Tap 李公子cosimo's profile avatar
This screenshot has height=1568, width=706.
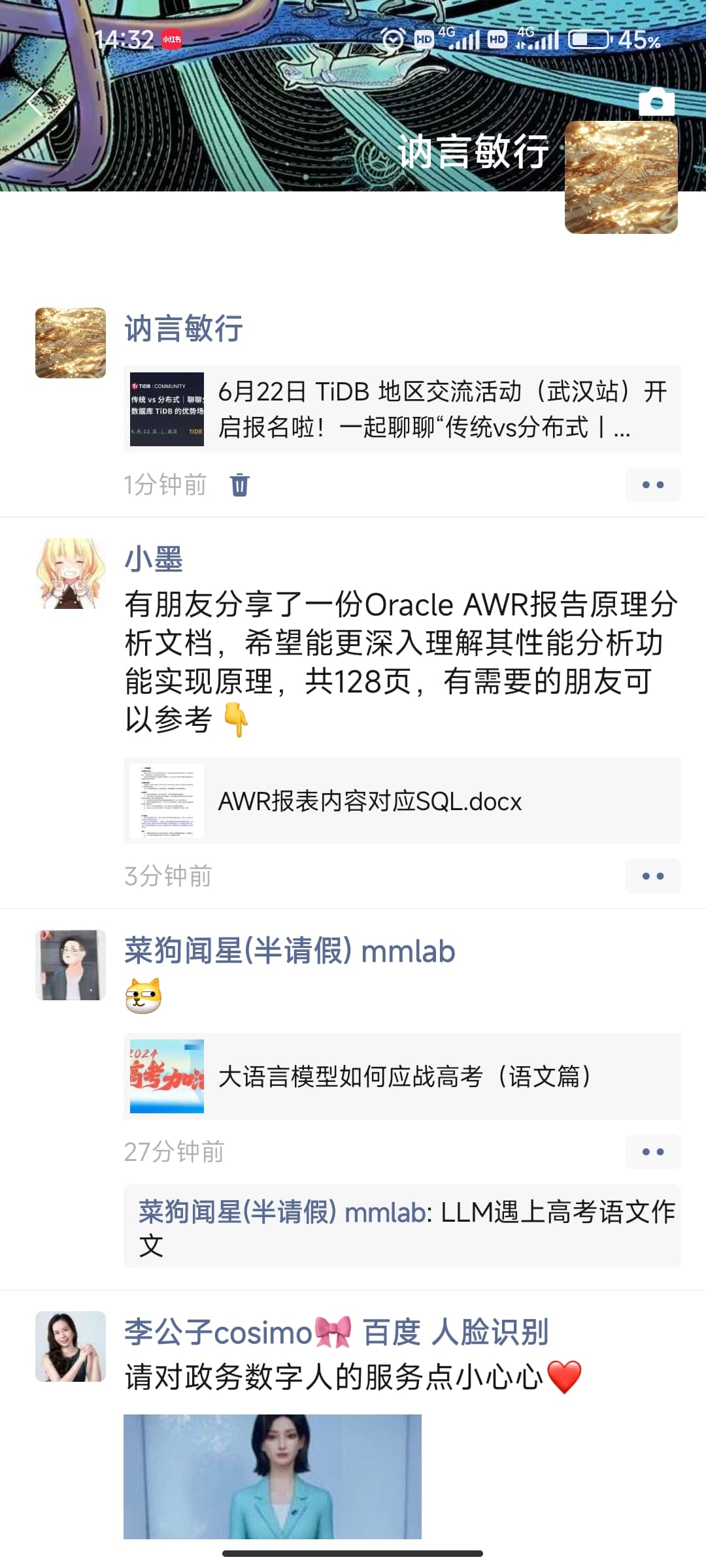tap(71, 1347)
